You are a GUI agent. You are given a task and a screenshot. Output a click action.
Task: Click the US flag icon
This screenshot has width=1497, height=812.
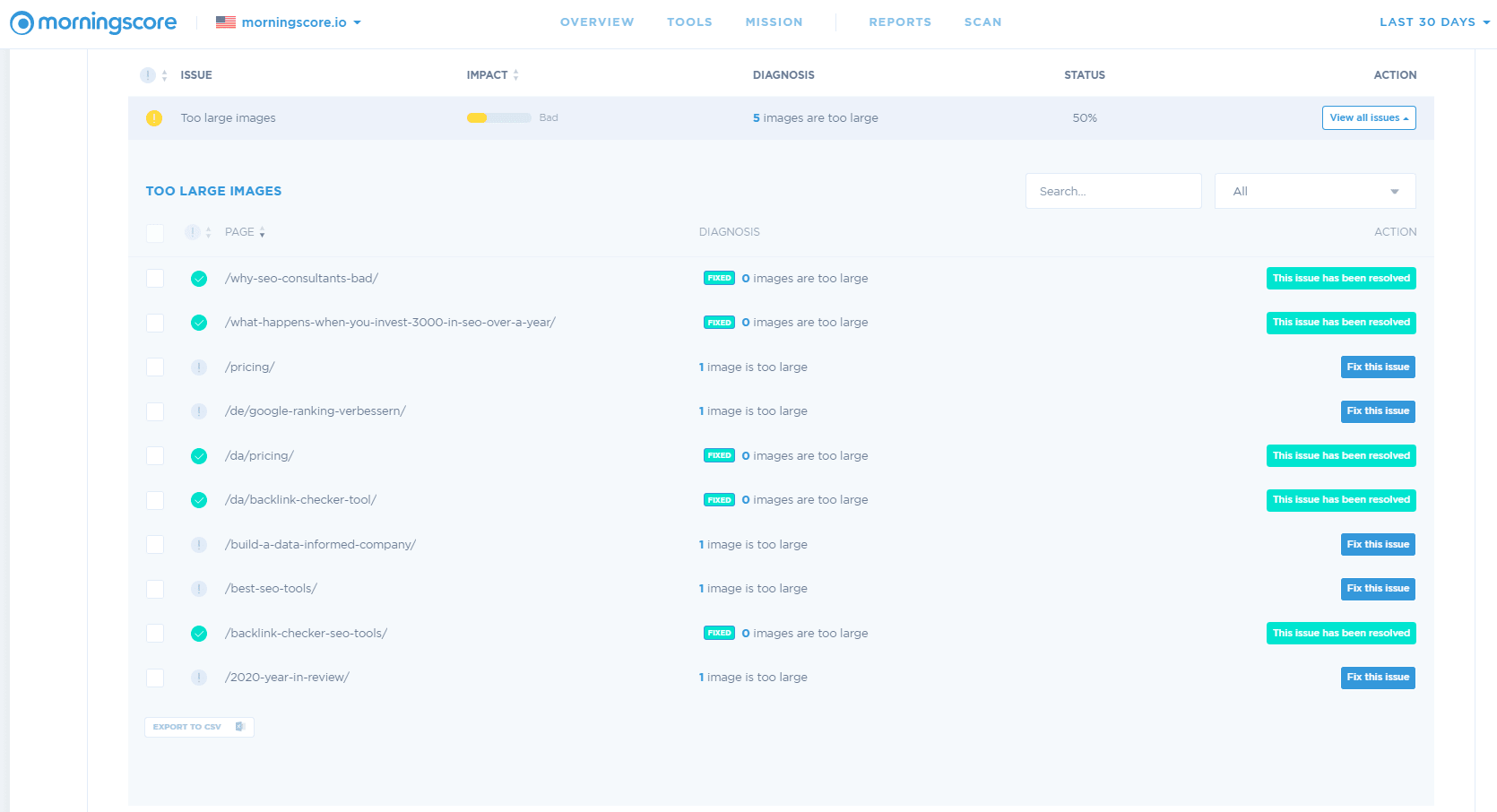(226, 22)
